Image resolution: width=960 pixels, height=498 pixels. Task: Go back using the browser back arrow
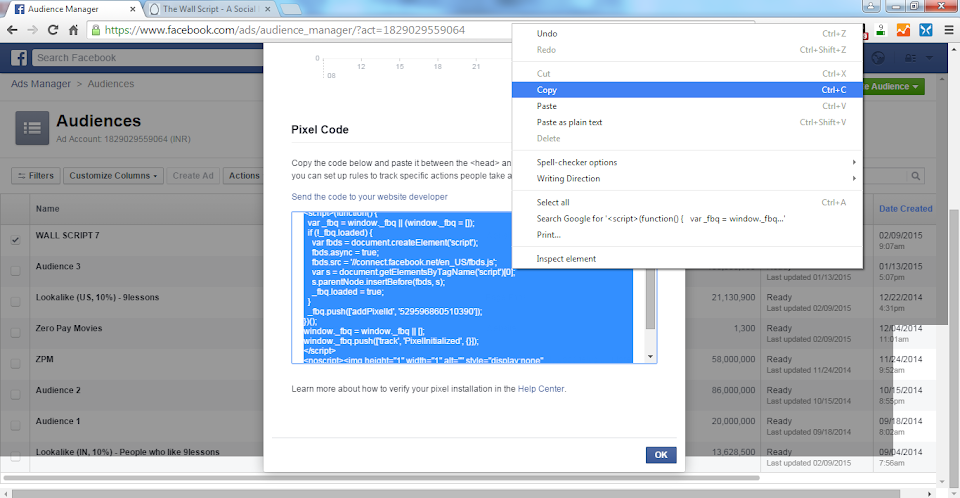[12, 30]
